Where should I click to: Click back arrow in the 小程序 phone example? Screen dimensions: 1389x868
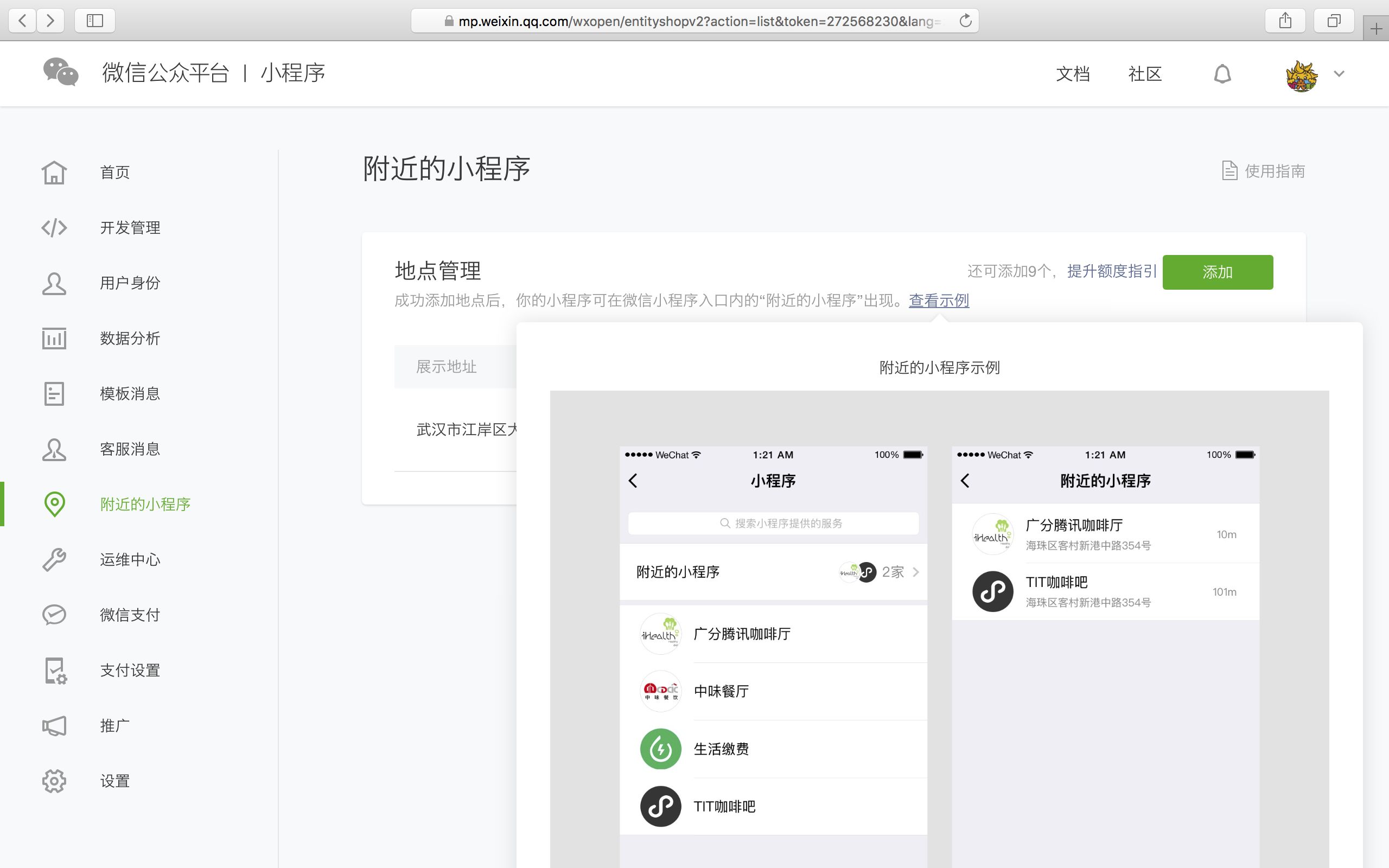[633, 481]
